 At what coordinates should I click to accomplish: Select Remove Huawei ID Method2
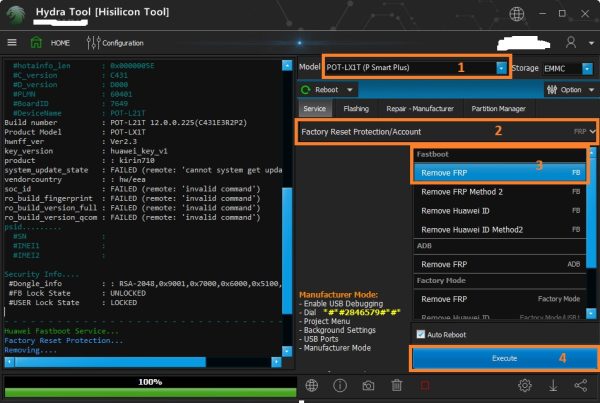pyautogui.click(x=500, y=230)
